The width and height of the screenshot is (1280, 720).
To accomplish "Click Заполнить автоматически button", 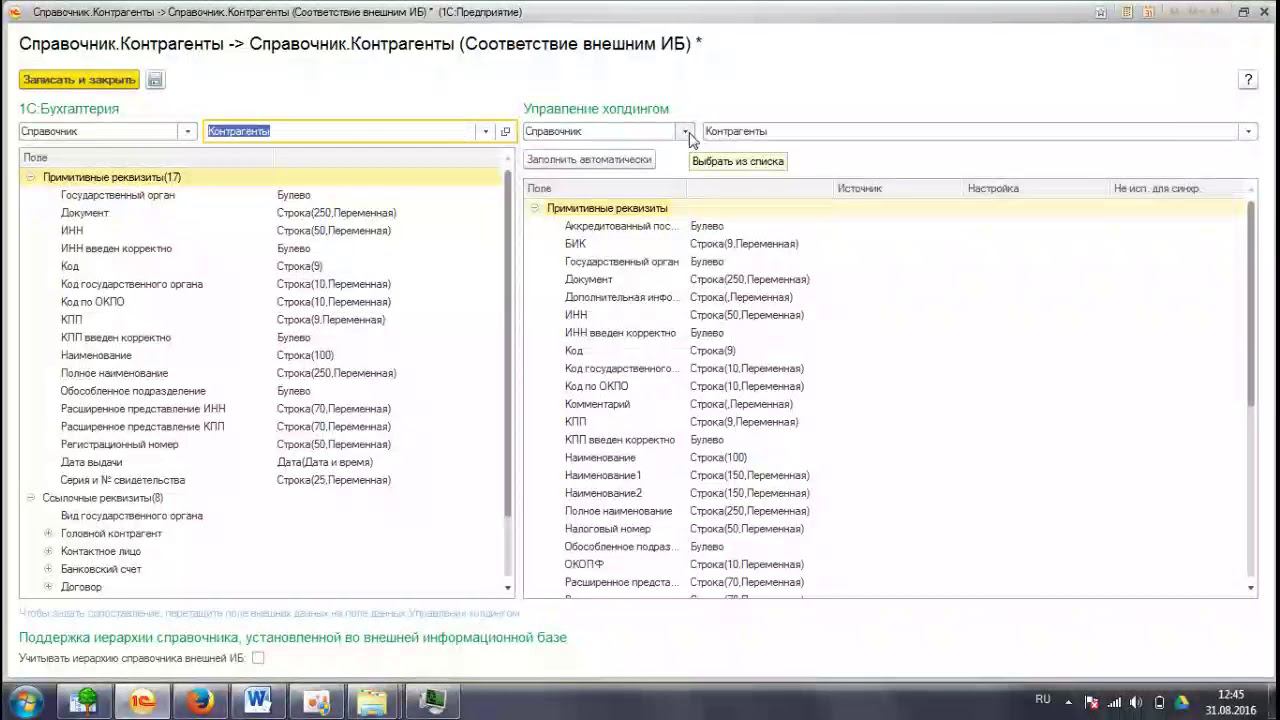I will 589,160.
